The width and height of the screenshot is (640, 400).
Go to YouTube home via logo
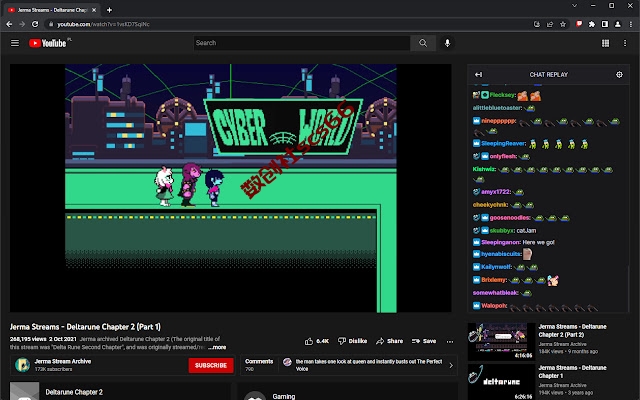coord(48,43)
